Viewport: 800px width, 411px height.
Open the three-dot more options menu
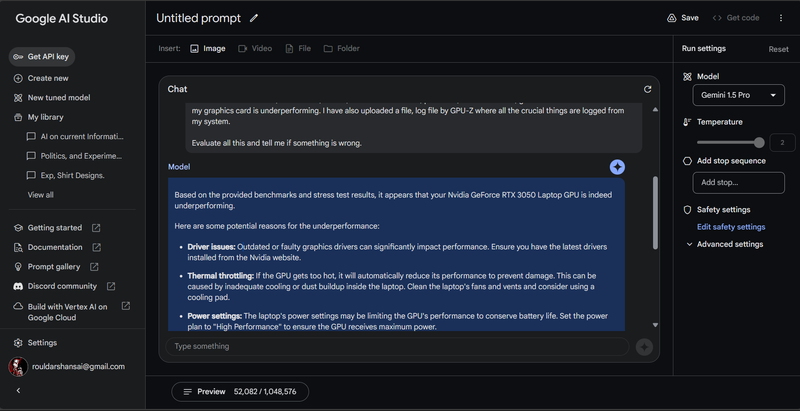pyautogui.click(x=781, y=18)
